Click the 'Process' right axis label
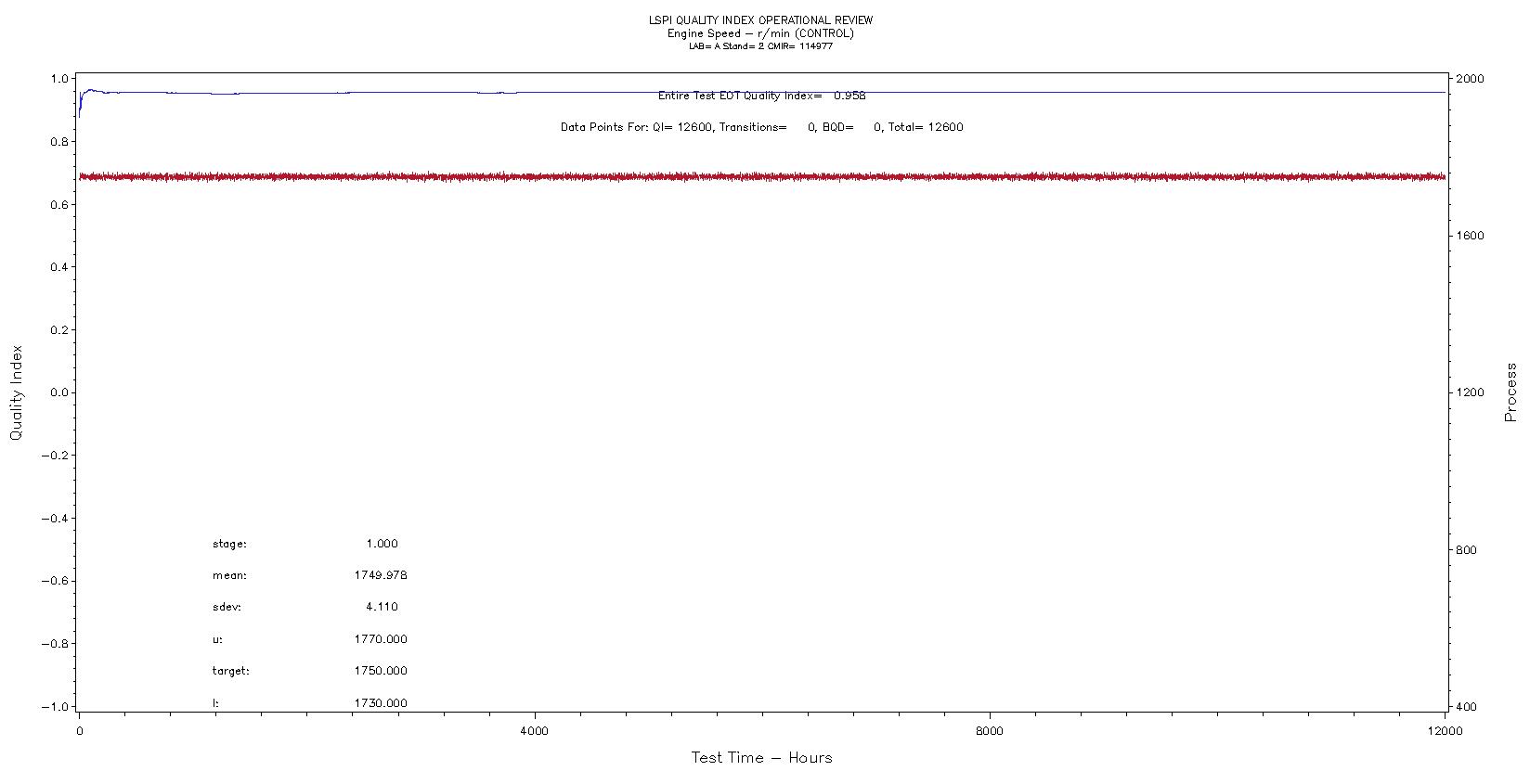Viewport: 1530px width, 784px height. [1511, 392]
